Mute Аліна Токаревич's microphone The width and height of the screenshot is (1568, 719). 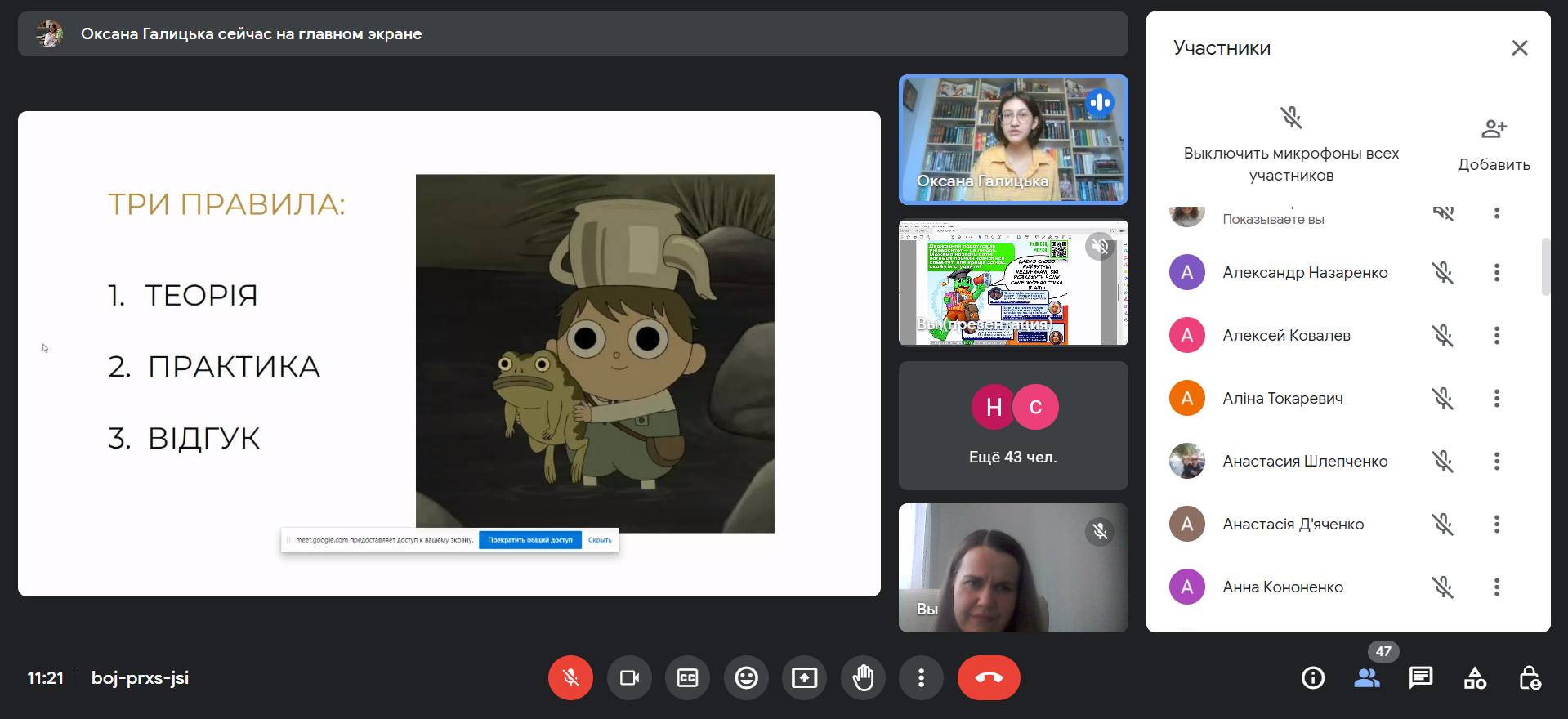pos(1443,398)
